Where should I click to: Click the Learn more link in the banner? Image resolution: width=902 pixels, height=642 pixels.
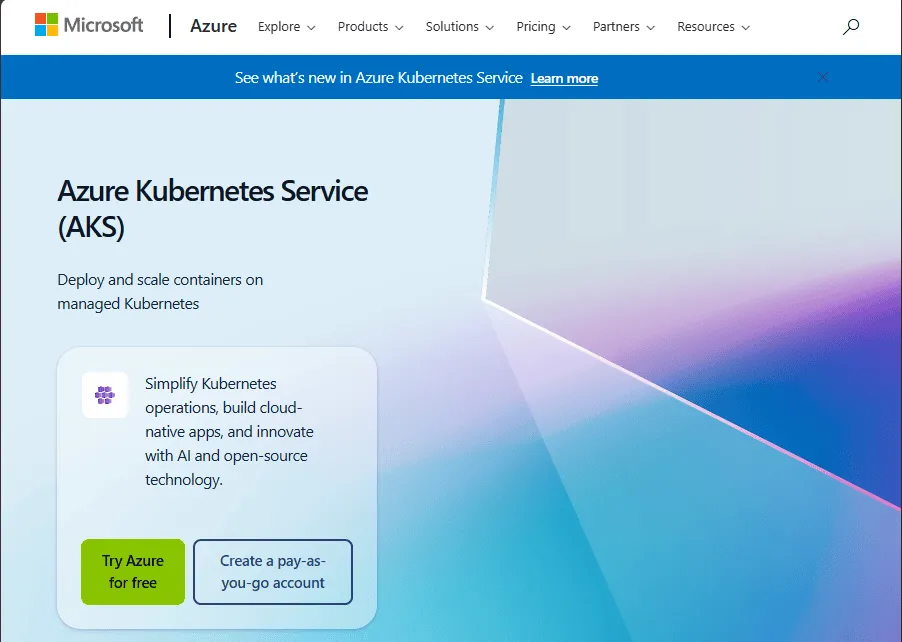[x=564, y=77]
